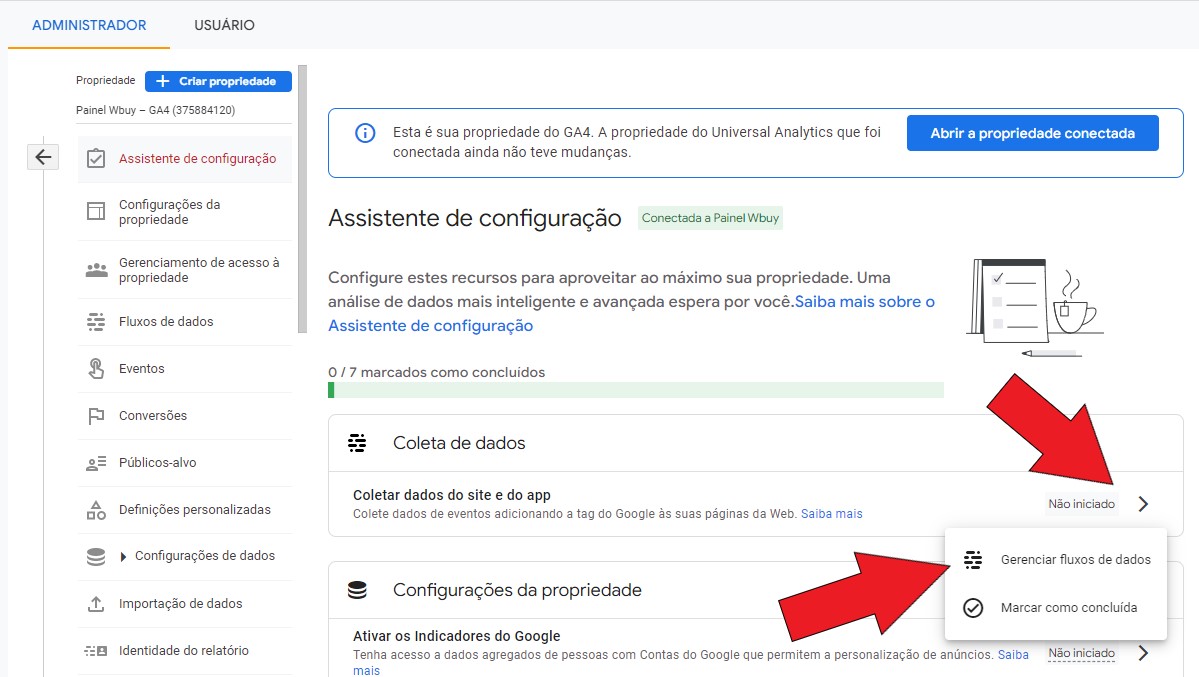Image resolution: width=1199 pixels, height=677 pixels.
Task: Click Gerenciamento de acesso people icon
Action: 96,270
